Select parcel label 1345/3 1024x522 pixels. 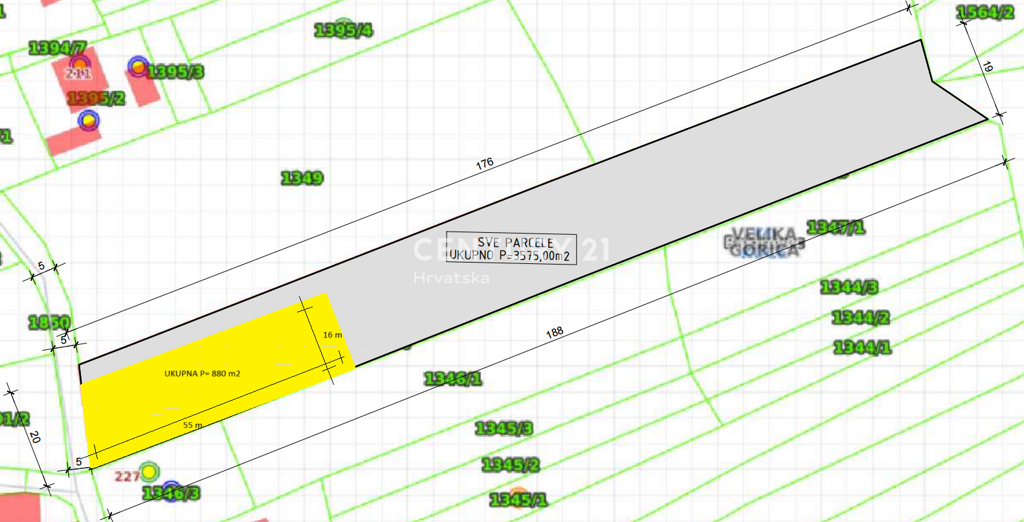coord(504,429)
